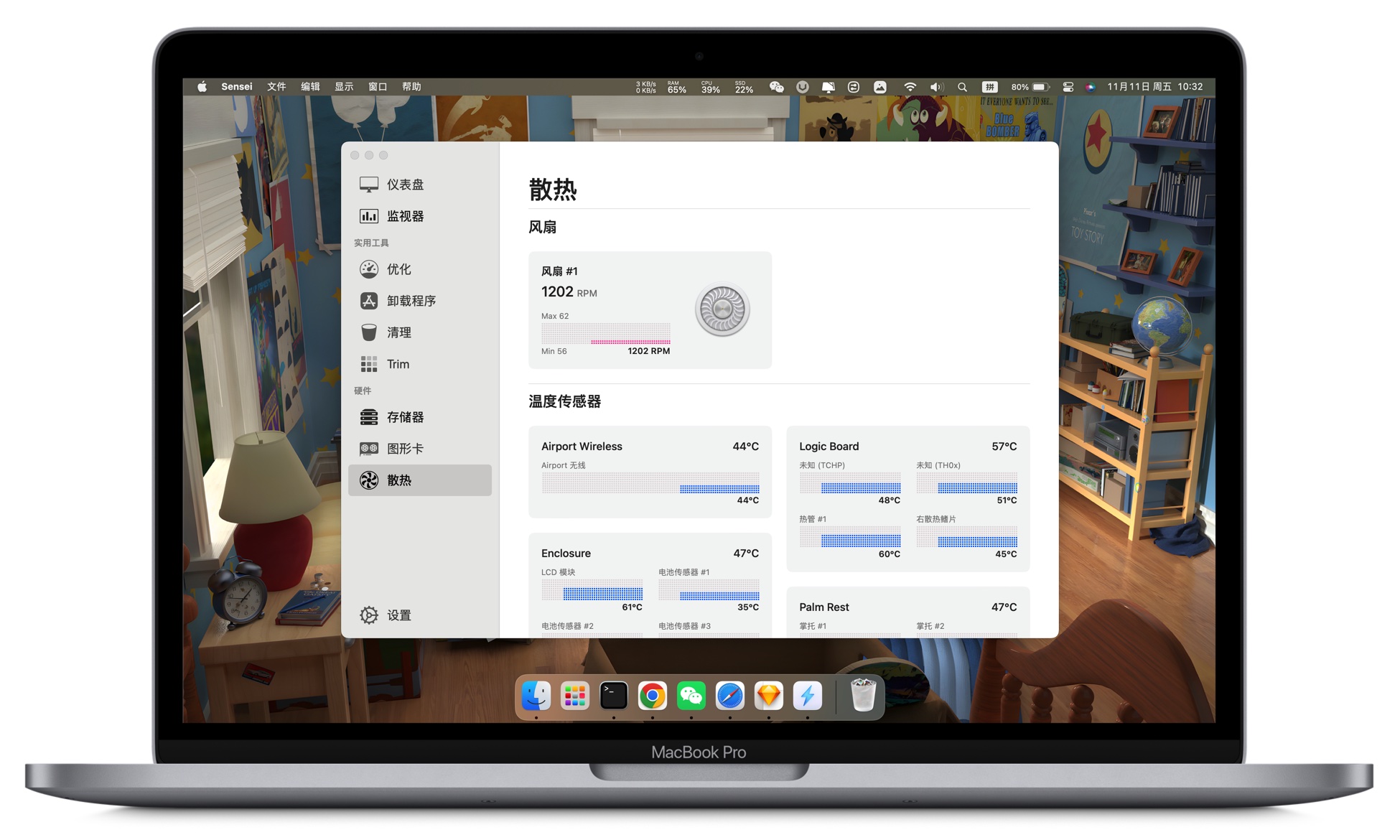The width and height of the screenshot is (1400, 840).
Task: Click the 电池传感器 #1 temperature bar
Action: click(709, 590)
